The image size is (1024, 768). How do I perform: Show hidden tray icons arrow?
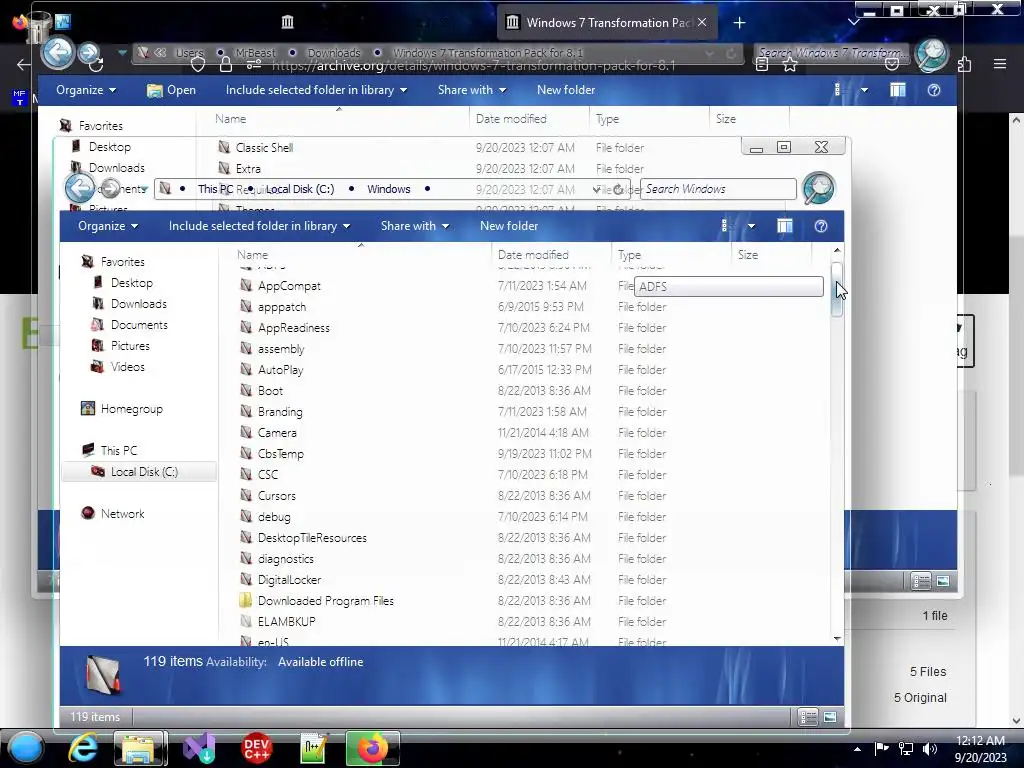click(x=857, y=749)
